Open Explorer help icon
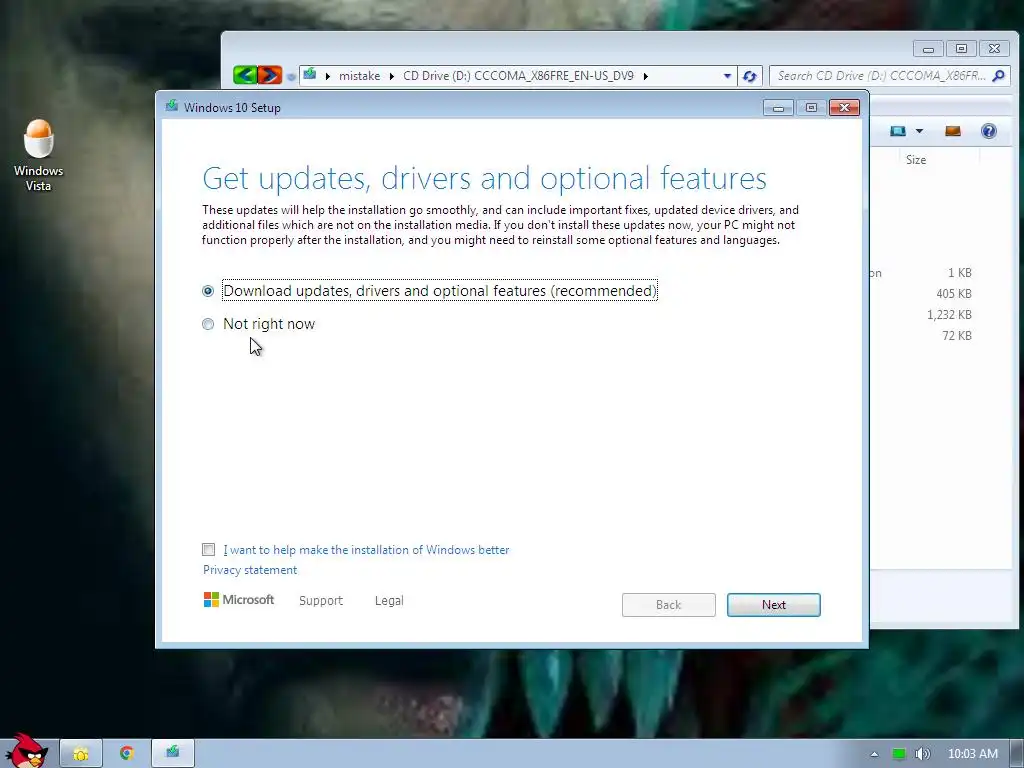 point(989,131)
